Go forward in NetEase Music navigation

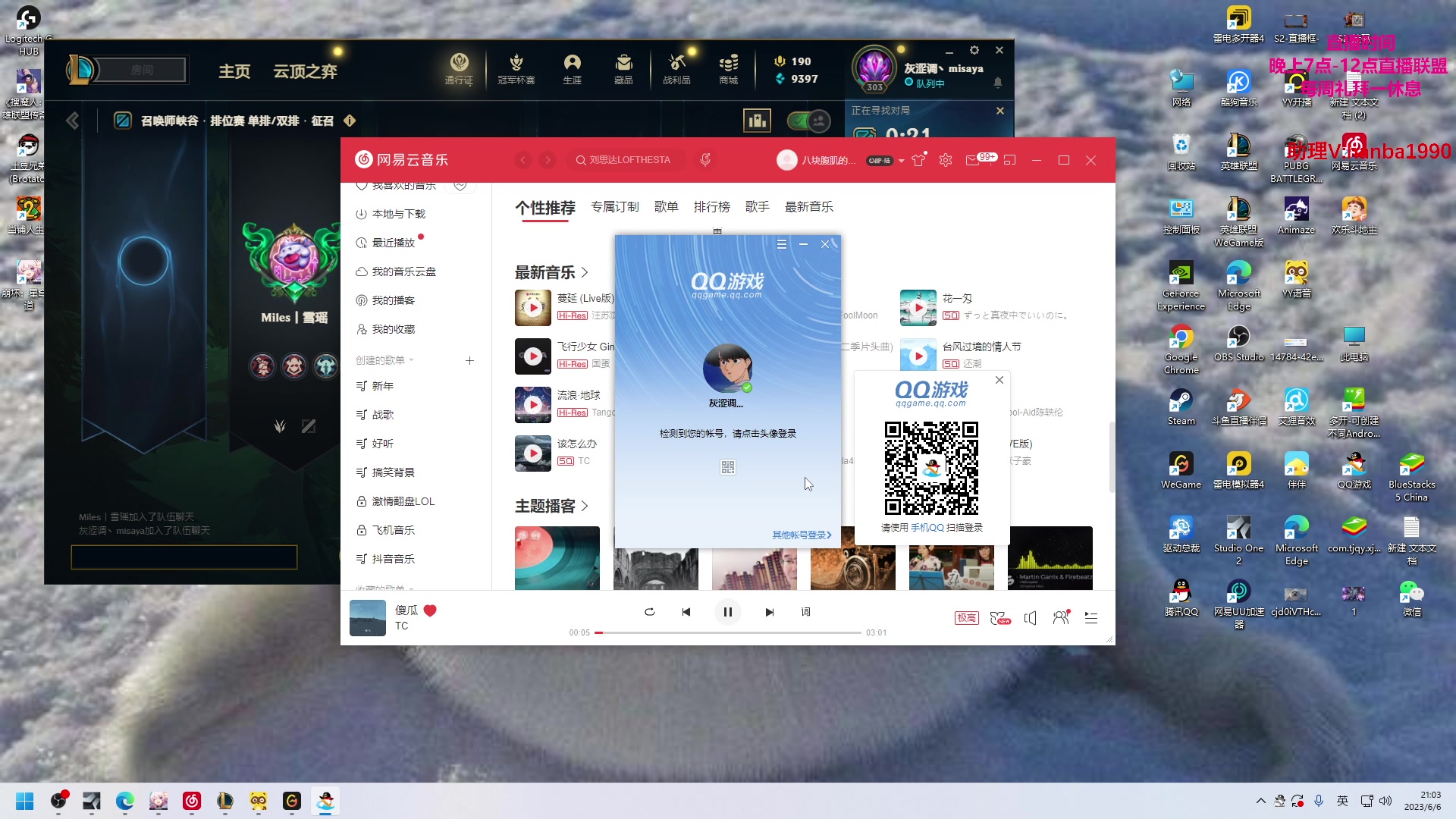pos(548,160)
